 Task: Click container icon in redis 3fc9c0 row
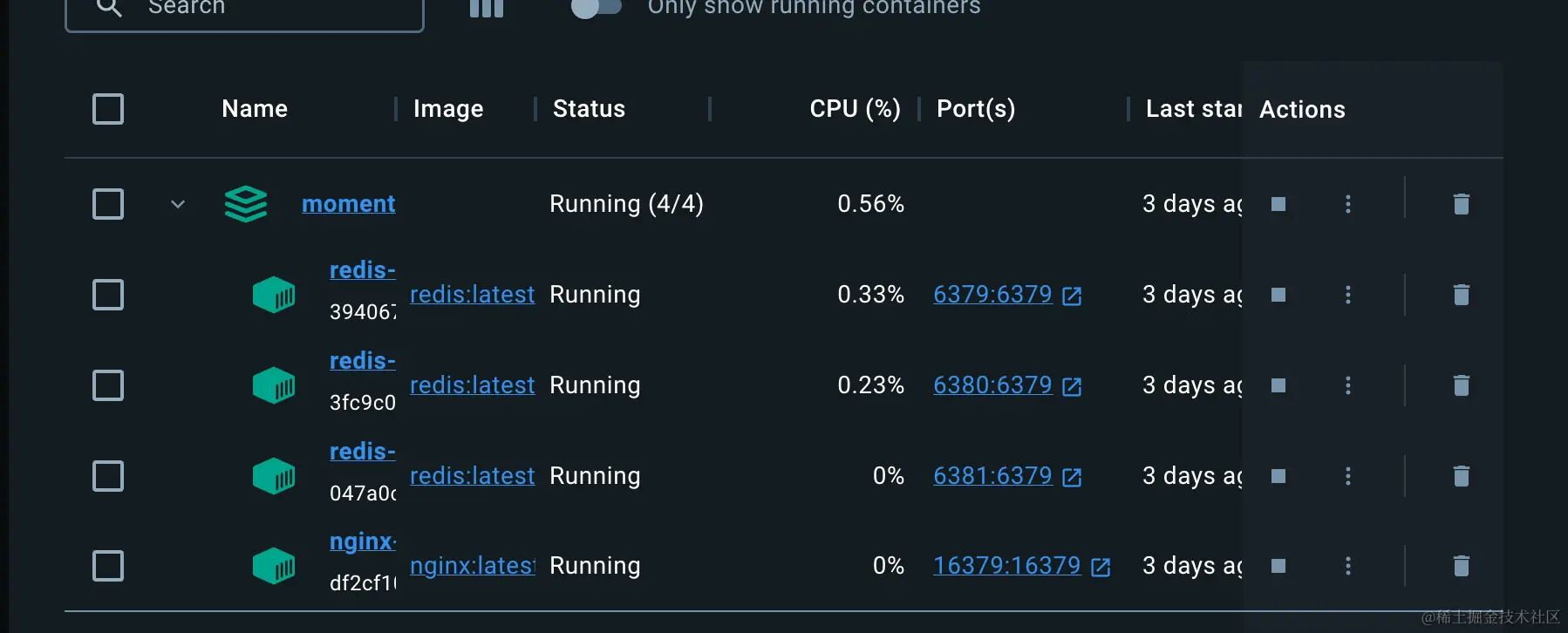(x=274, y=385)
